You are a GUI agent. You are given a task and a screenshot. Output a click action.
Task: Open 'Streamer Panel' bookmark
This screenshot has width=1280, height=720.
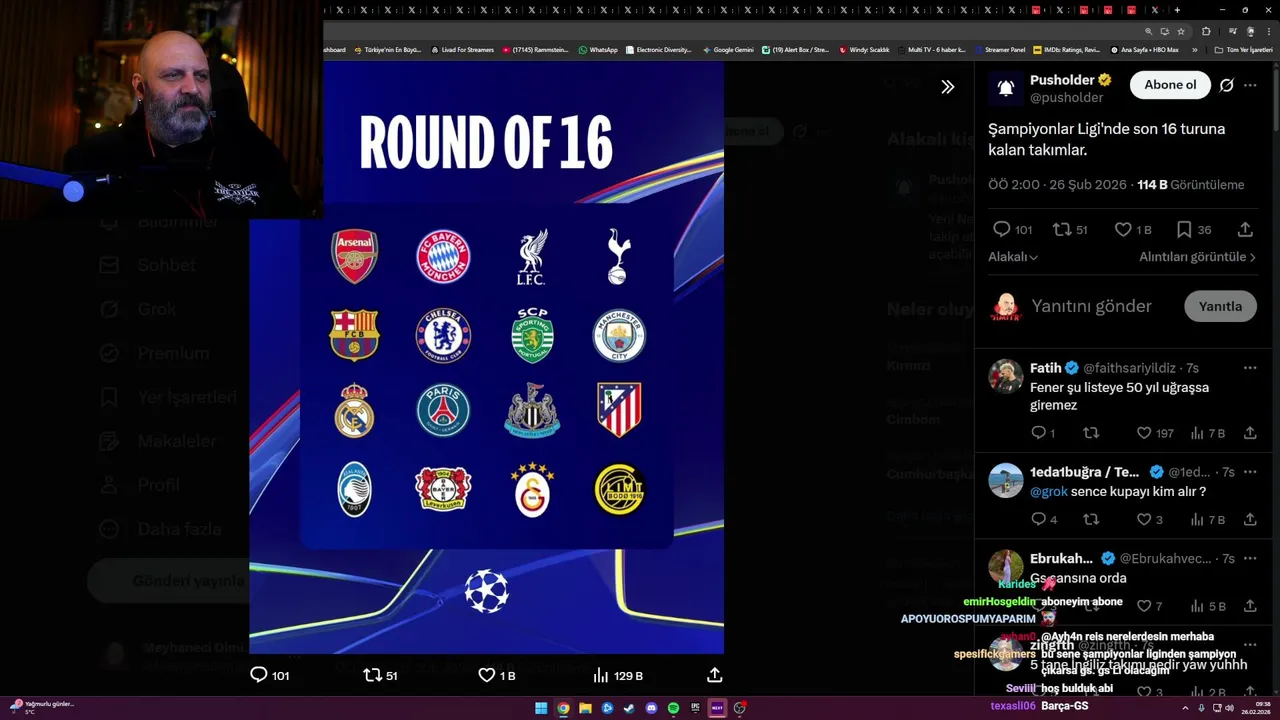click(x=999, y=49)
